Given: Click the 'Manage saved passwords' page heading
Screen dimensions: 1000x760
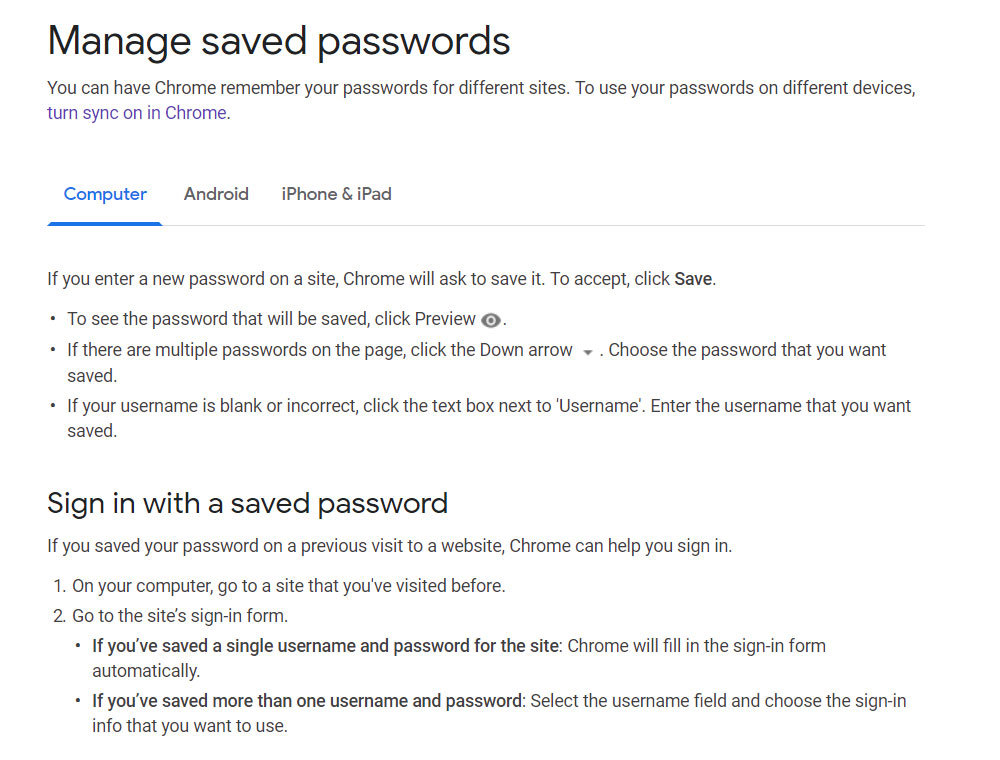Looking at the screenshot, I should point(279,41).
